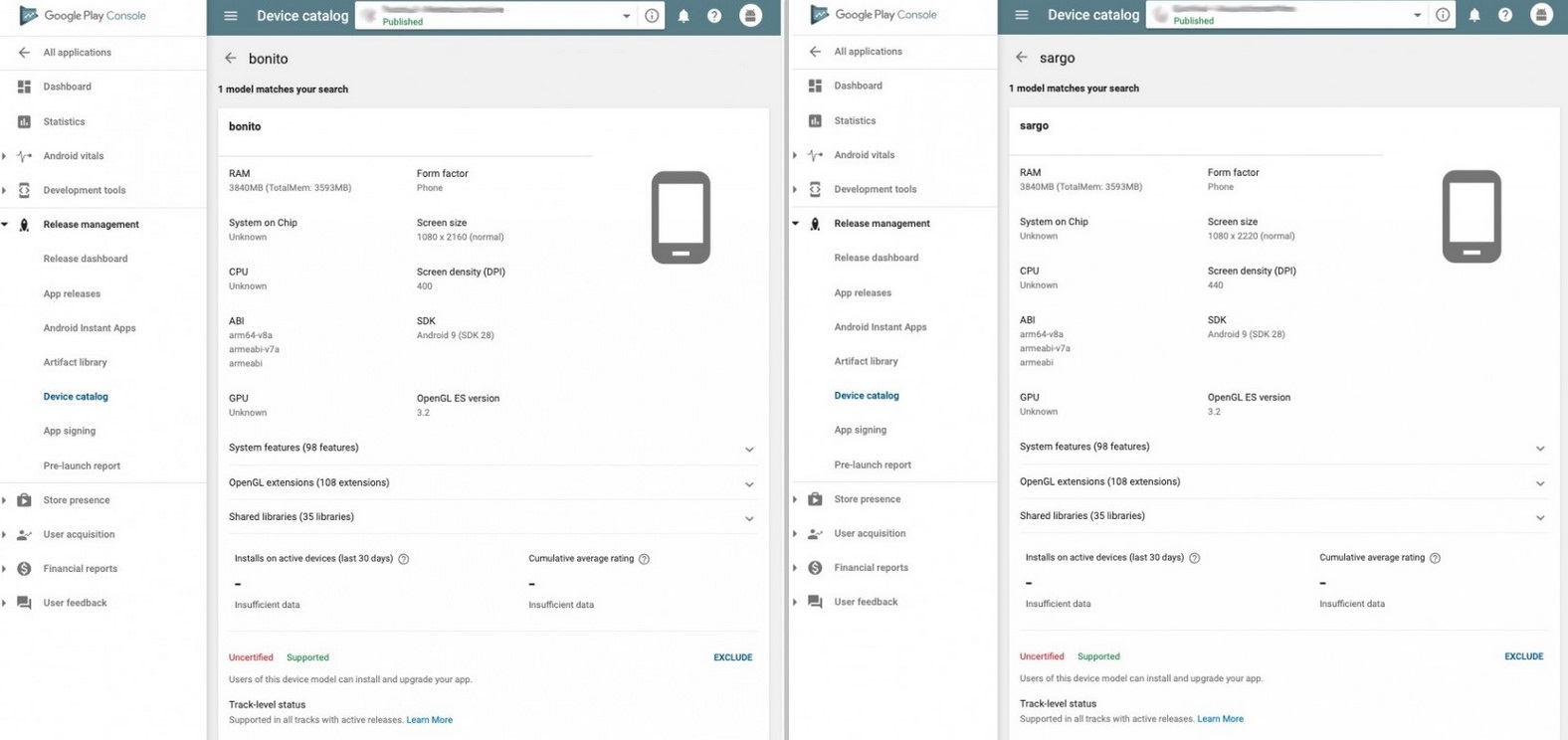1568x740 pixels.
Task: Open account avatar in sargo panel header
Action: click(1540, 15)
